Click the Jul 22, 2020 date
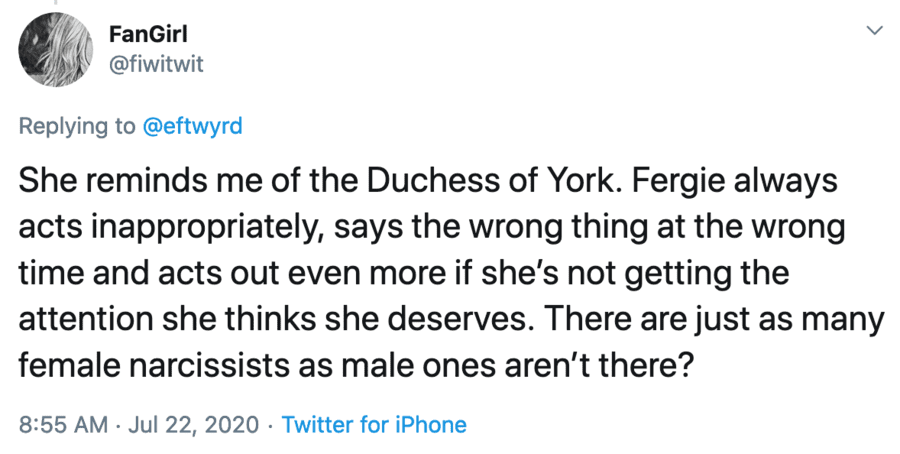Image resolution: width=900 pixels, height=454 pixels. (193, 424)
